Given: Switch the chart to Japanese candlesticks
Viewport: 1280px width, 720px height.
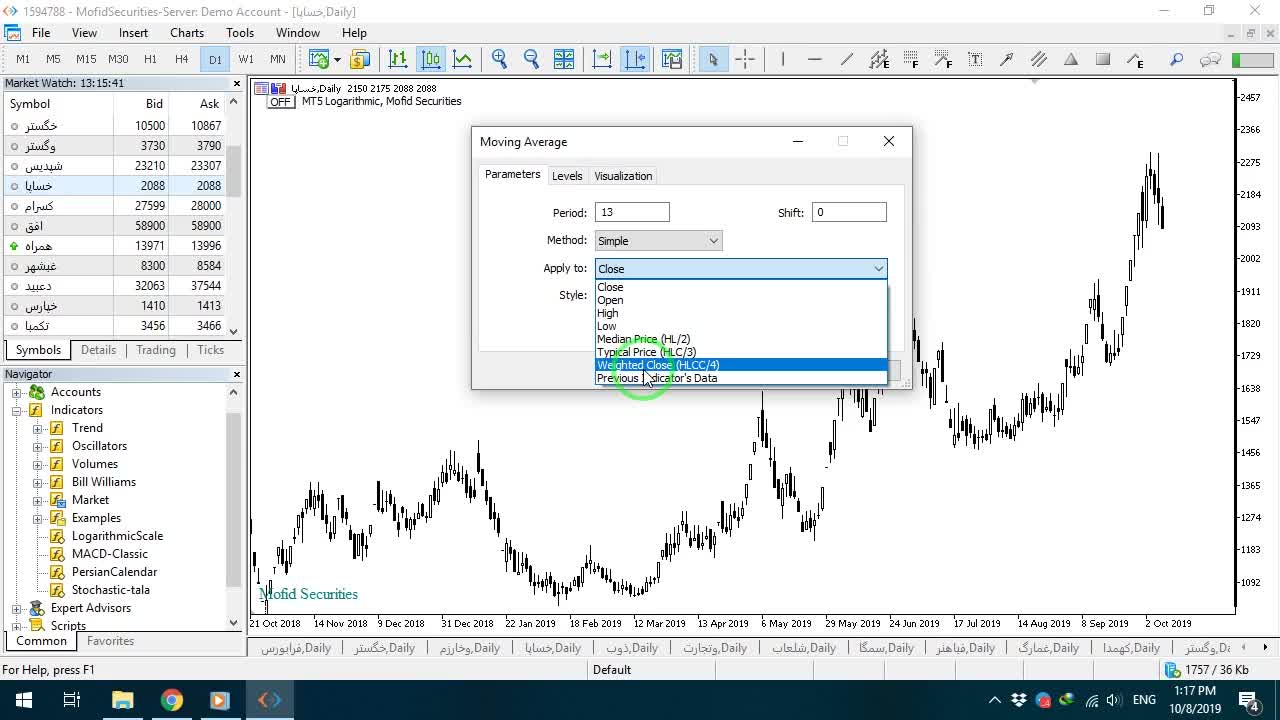Looking at the screenshot, I should (431, 59).
